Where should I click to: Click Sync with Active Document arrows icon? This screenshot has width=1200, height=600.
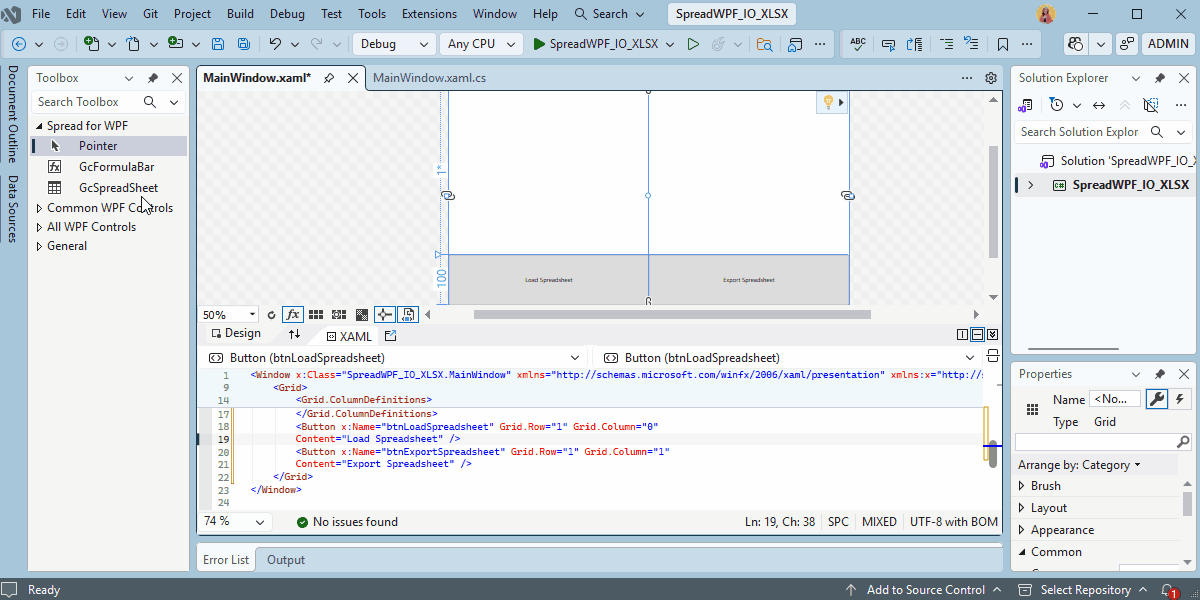click(x=1098, y=105)
